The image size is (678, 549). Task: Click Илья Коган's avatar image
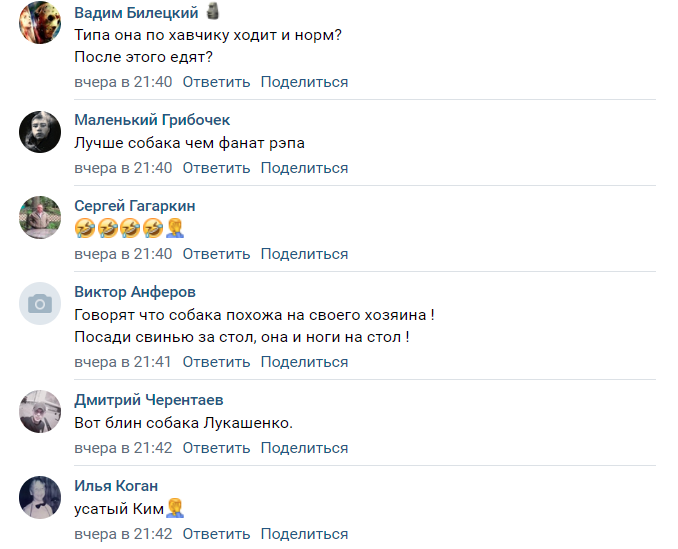click(x=41, y=497)
